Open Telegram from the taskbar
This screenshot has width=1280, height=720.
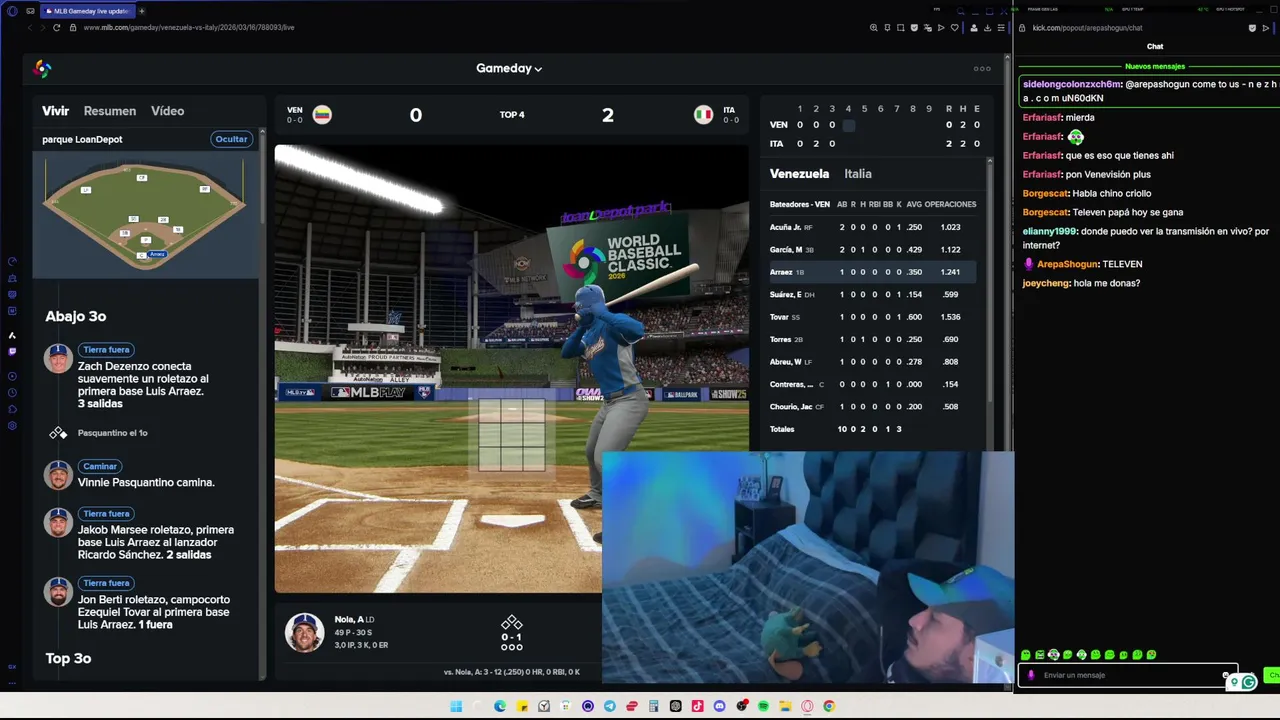[610, 706]
